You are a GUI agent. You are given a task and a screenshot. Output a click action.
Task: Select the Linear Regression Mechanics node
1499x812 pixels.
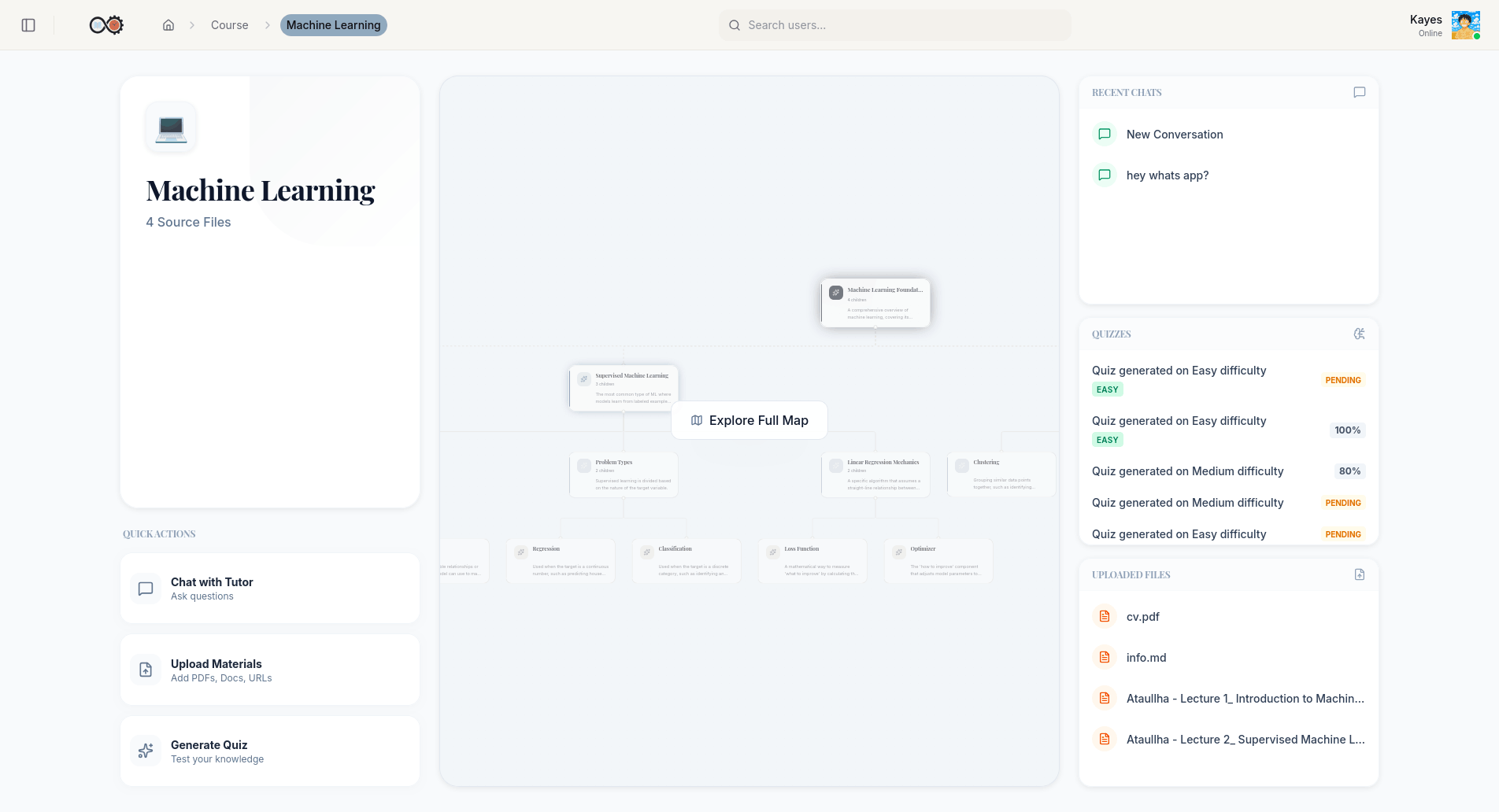coord(875,474)
